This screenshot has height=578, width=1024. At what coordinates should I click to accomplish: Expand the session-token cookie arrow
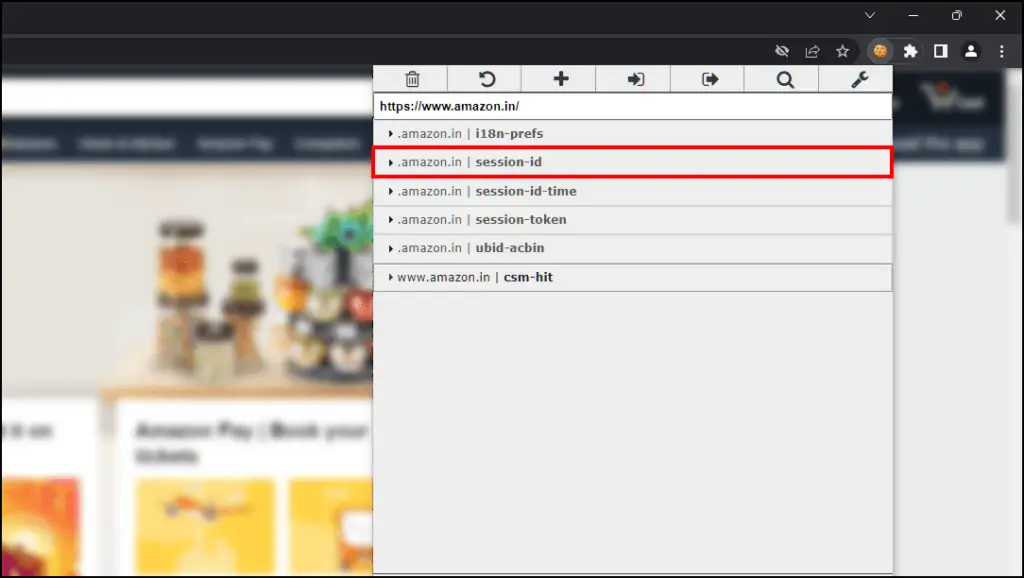391,219
